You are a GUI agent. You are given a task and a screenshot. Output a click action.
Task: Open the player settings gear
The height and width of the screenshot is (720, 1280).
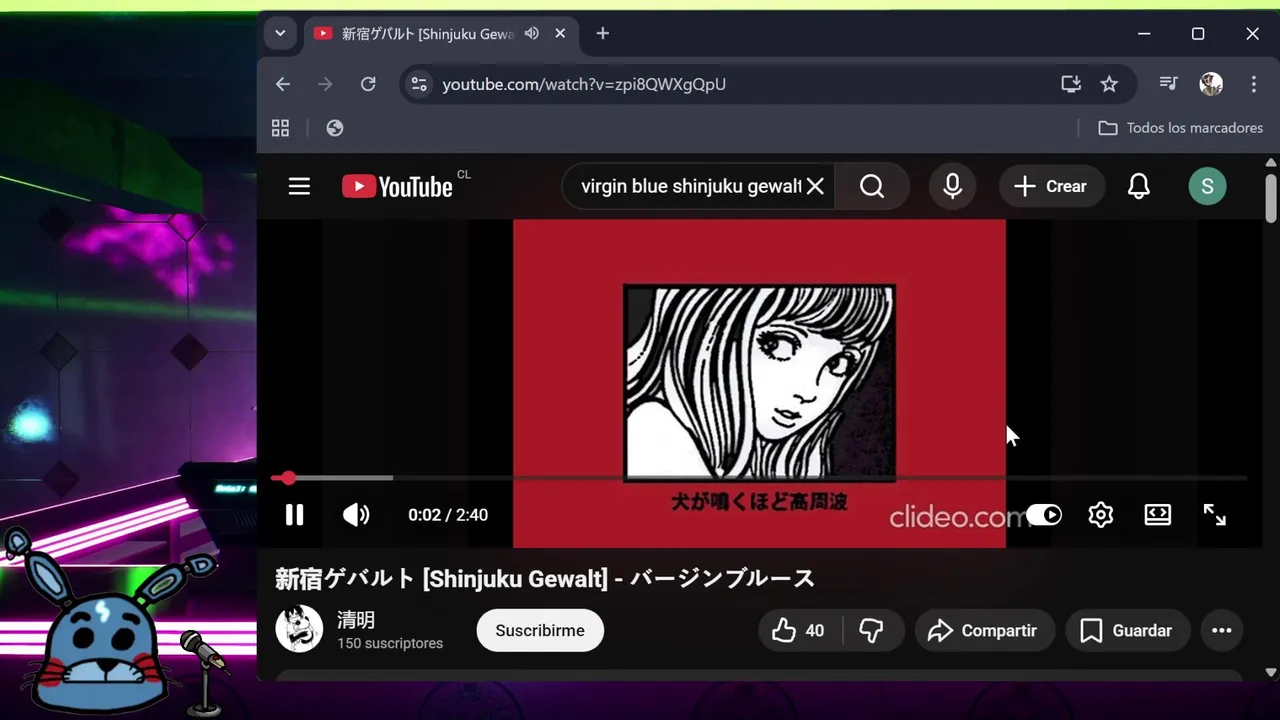[1101, 515]
